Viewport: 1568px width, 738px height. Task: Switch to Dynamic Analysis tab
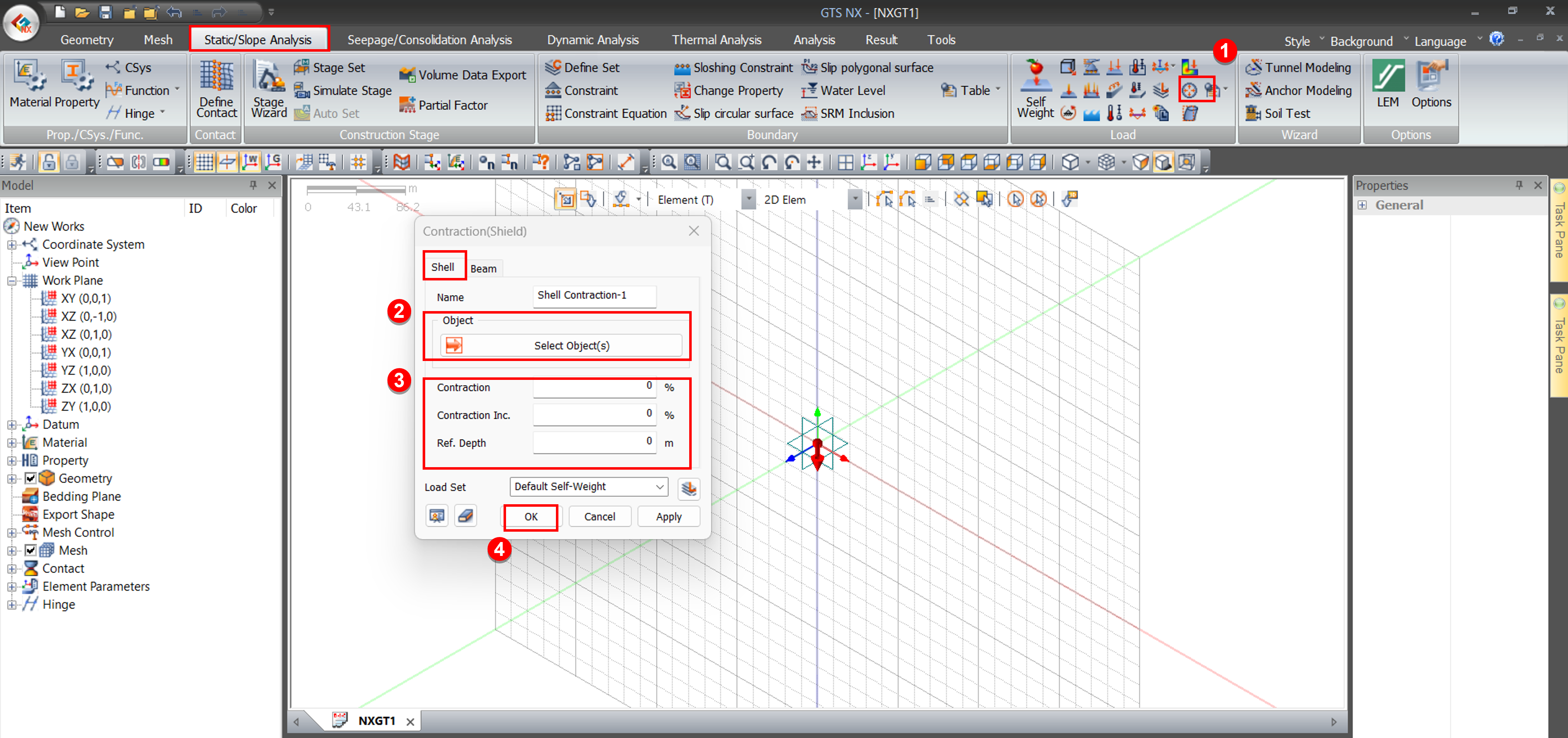tap(592, 40)
